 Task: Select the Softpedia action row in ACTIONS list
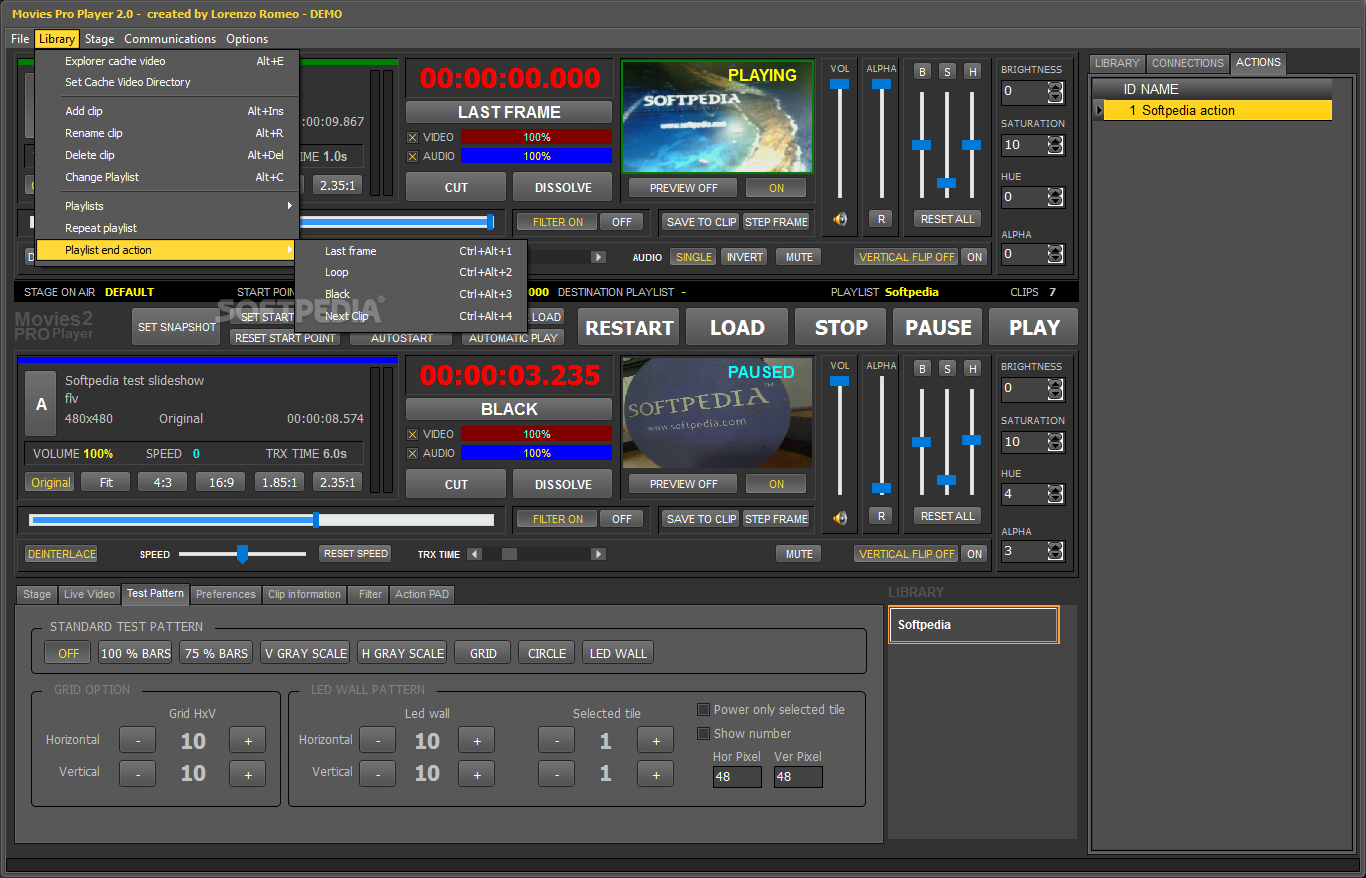[1219, 111]
